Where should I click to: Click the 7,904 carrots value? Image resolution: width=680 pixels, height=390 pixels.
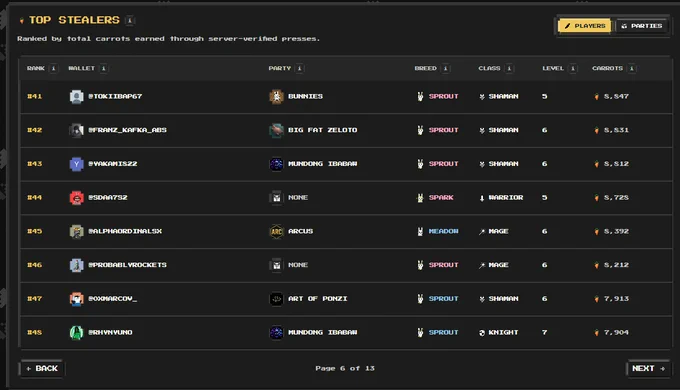coord(616,332)
